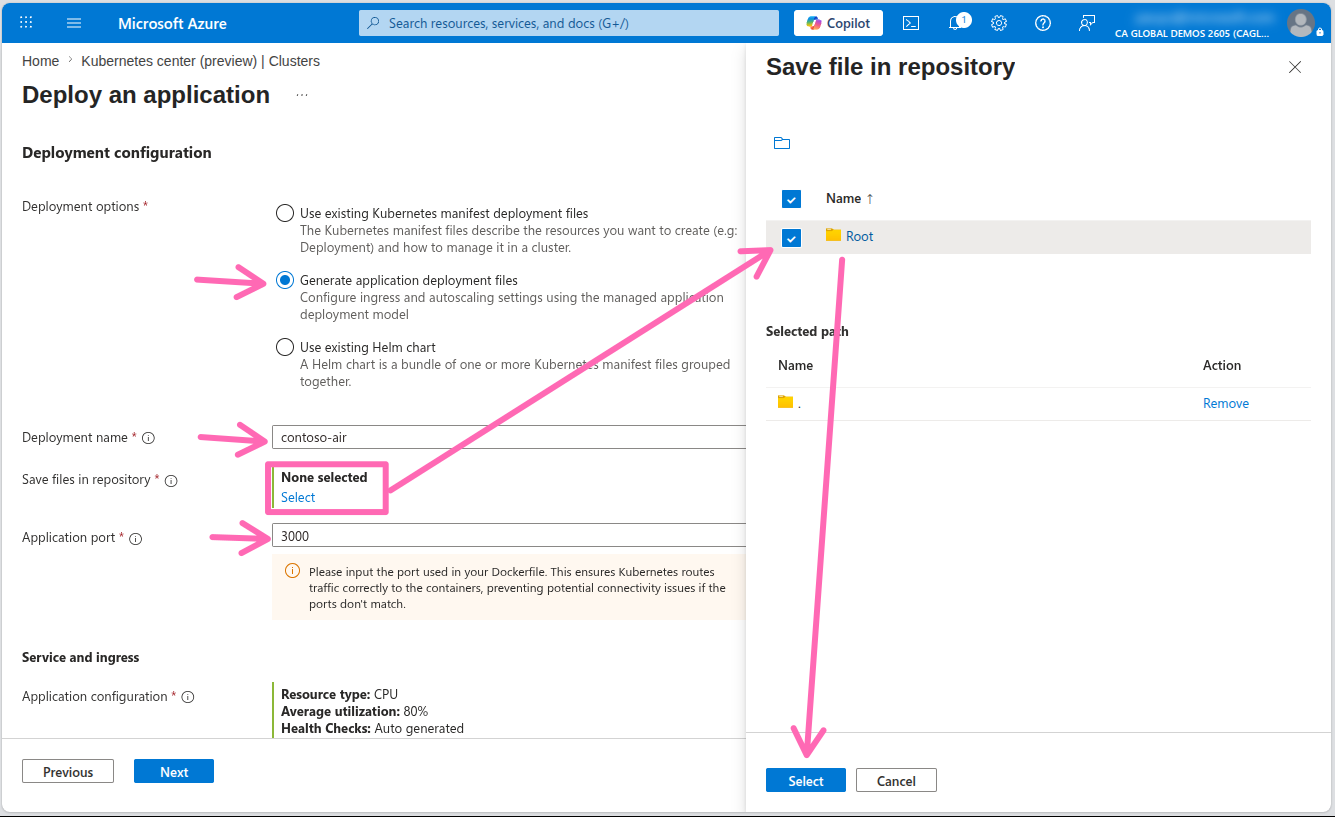Click the warning icon in the port notice
Viewport: 1335px width, 817px height.
point(293,571)
